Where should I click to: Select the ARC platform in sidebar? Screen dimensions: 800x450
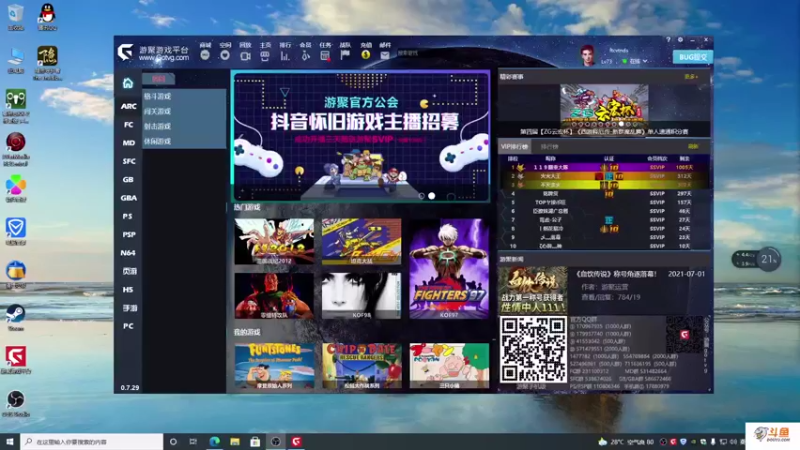(129, 106)
